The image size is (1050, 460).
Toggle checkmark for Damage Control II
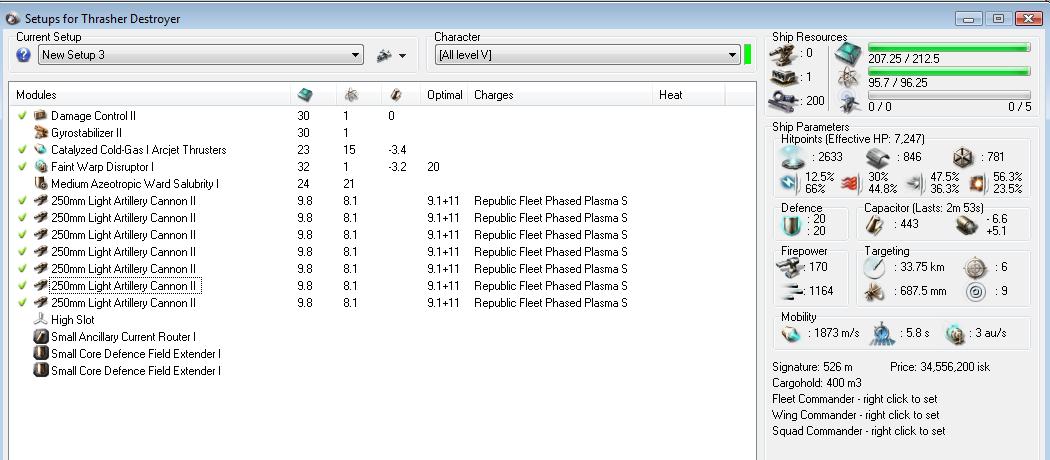coord(22,116)
